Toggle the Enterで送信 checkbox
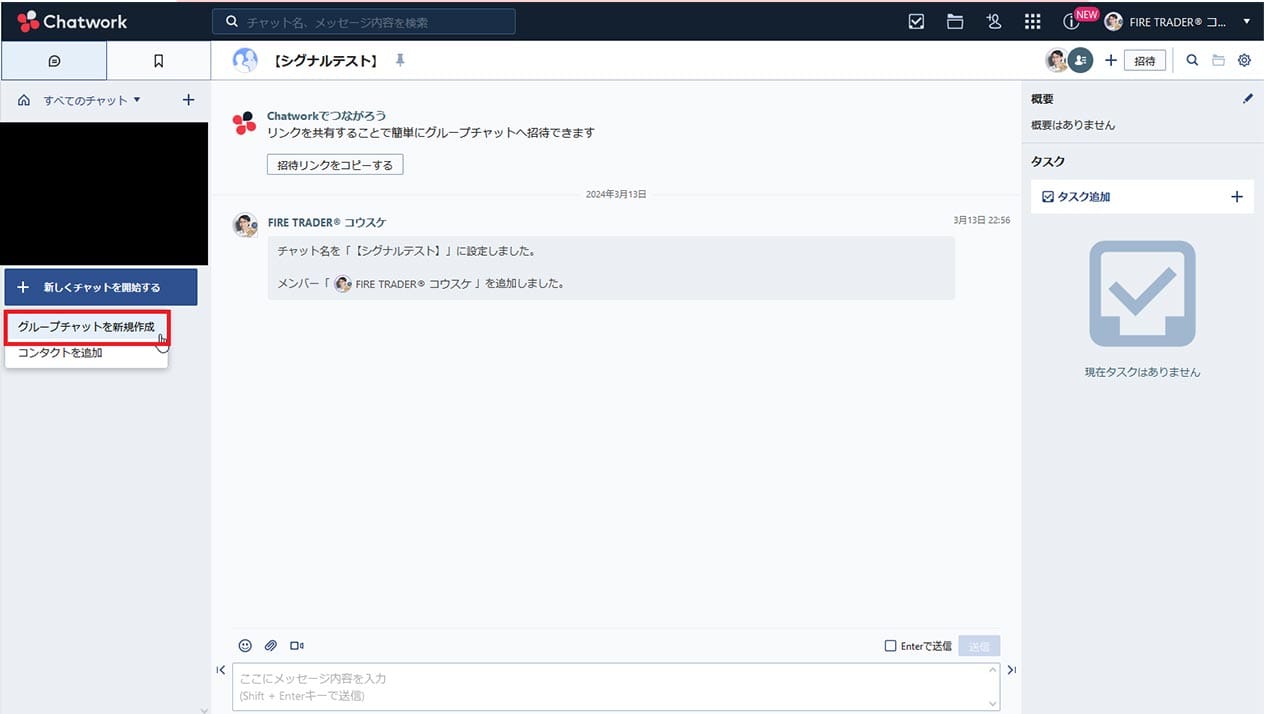Screen dimensions: 1266x714 890,646
